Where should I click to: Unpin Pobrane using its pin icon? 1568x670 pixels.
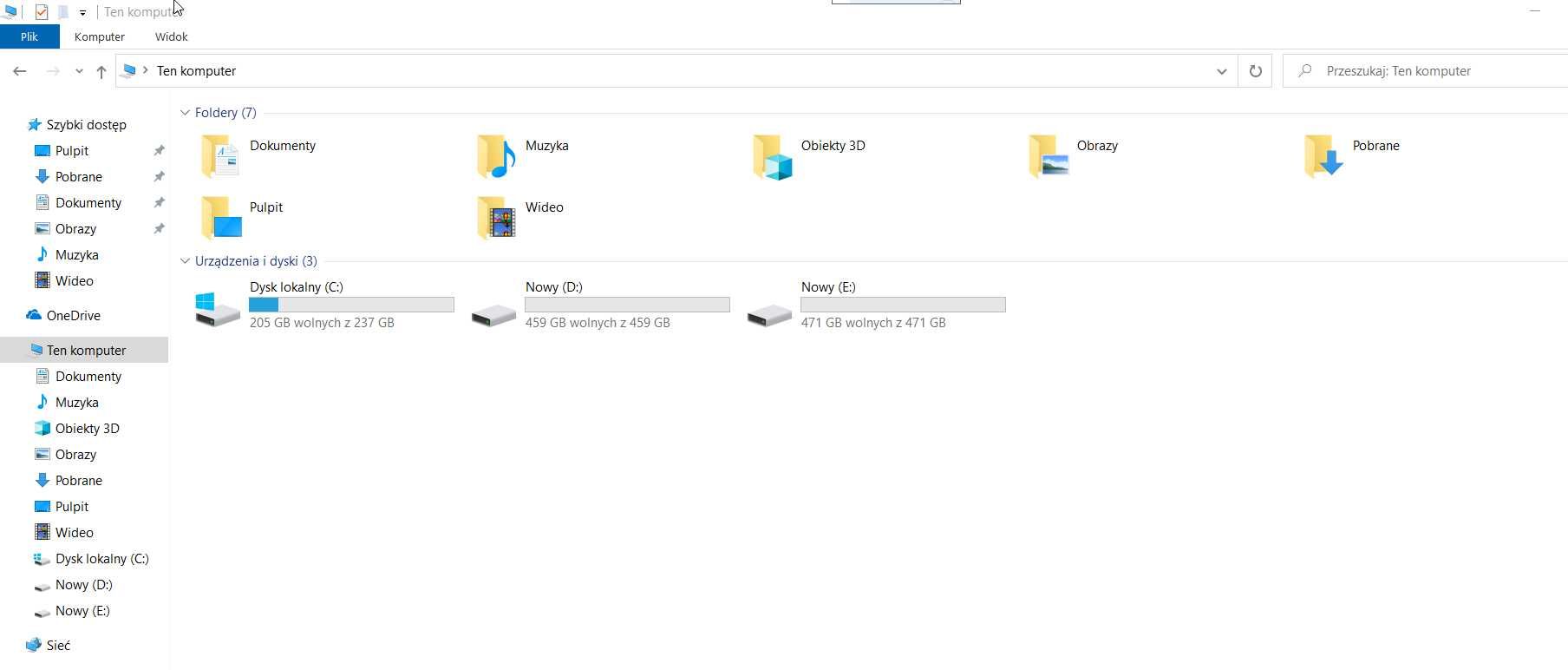pyautogui.click(x=159, y=176)
